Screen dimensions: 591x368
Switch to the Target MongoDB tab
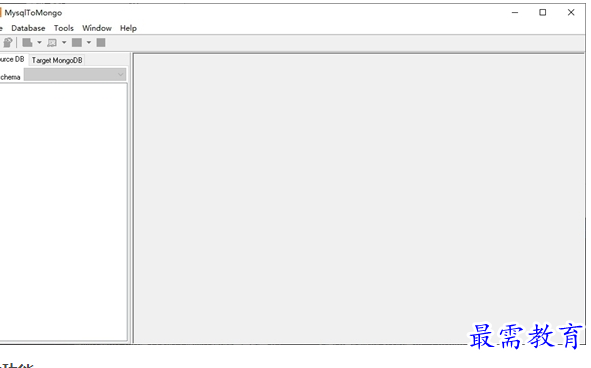(57, 60)
